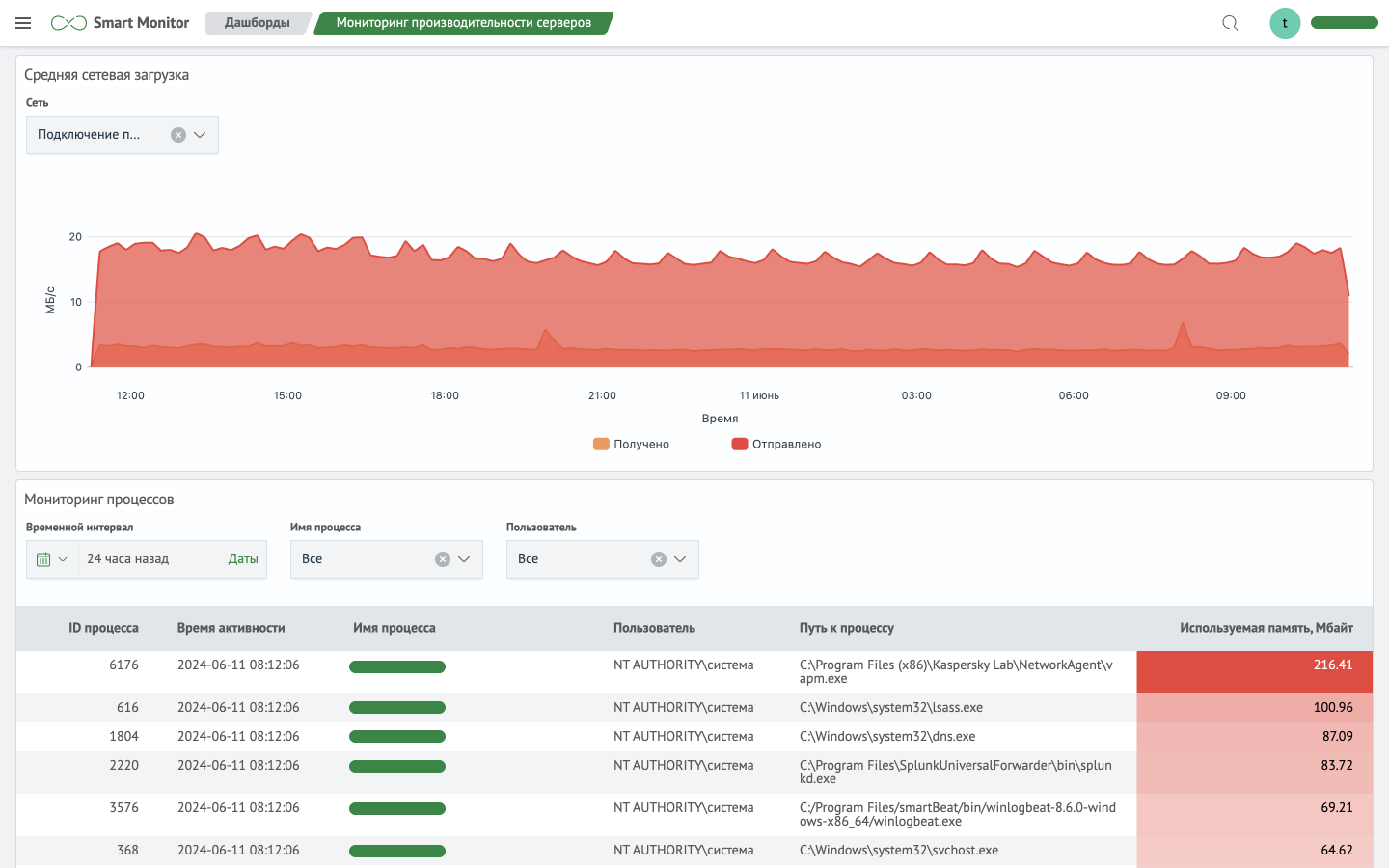The height and width of the screenshot is (868, 1389).
Task: Sort by 'Используемая память, Мбайт' column header
Action: click(x=1266, y=628)
